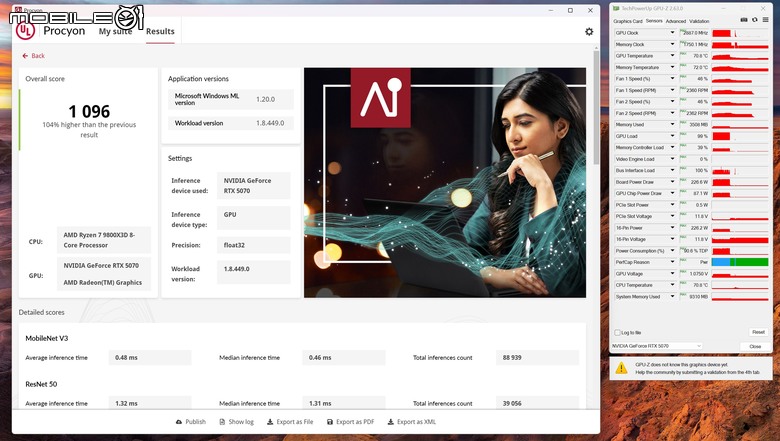Click the Export as PDF icon

[x=329, y=422]
